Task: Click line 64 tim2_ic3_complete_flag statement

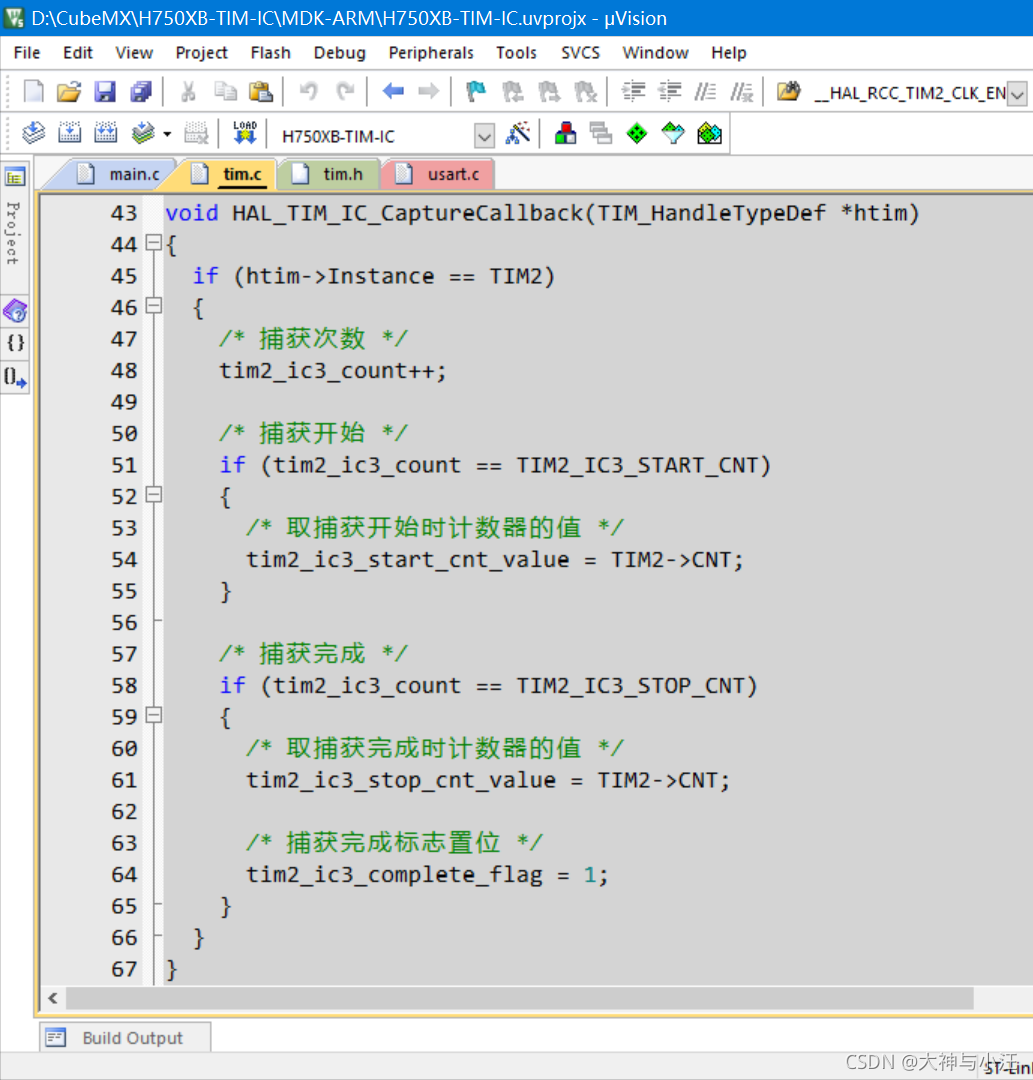Action: pos(427,875)
